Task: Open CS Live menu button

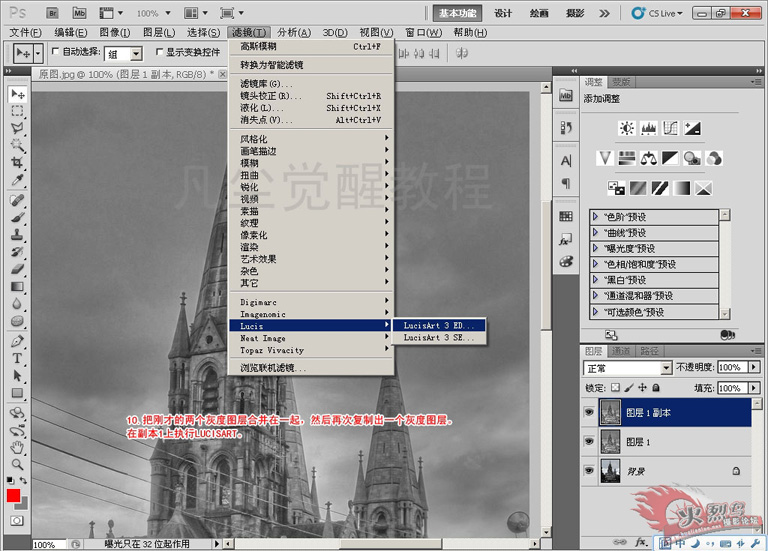Action: [x=657, y=13]
